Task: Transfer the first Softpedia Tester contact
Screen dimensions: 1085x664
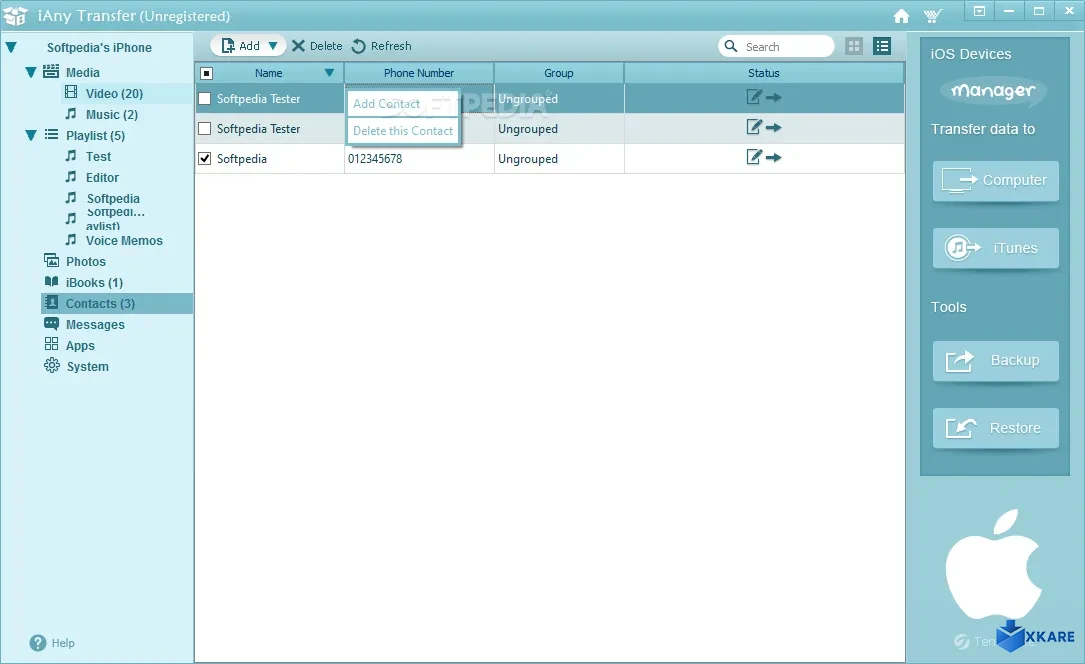Action: pyautogui.click(x=774, y=98)
